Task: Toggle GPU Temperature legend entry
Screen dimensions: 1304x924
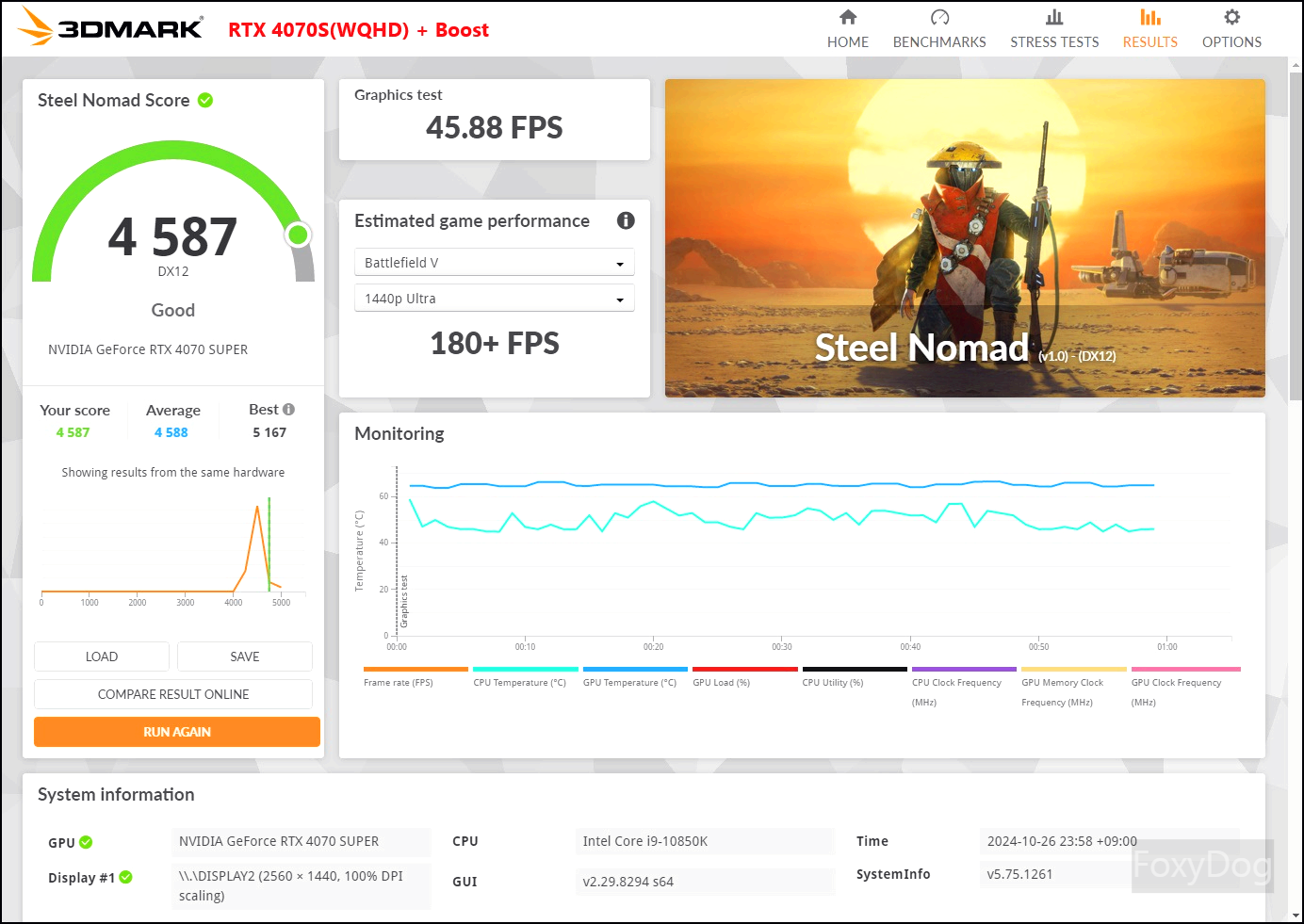Action: (x=635, y=678)
